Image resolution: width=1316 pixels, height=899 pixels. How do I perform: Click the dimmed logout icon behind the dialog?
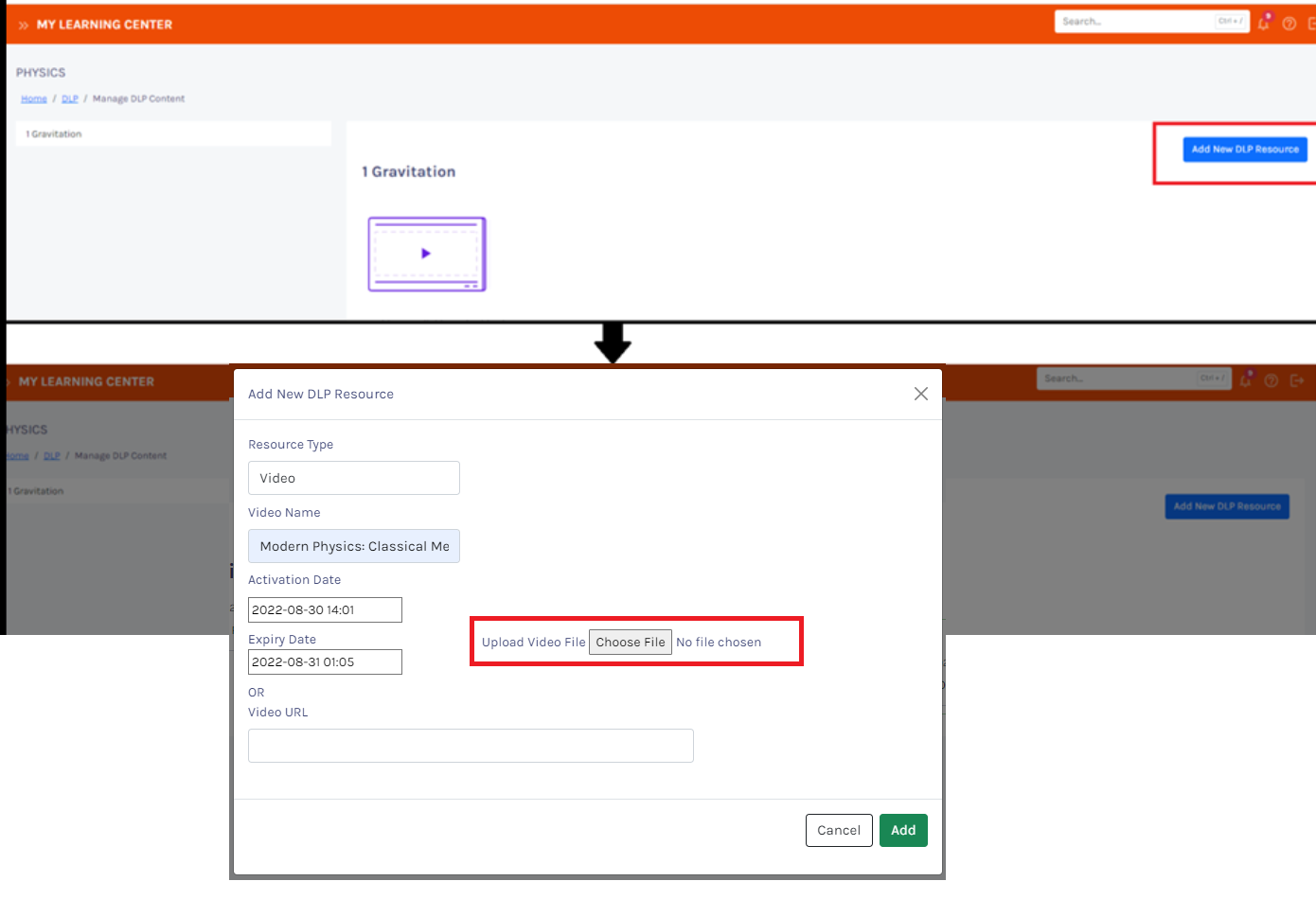1297,380
